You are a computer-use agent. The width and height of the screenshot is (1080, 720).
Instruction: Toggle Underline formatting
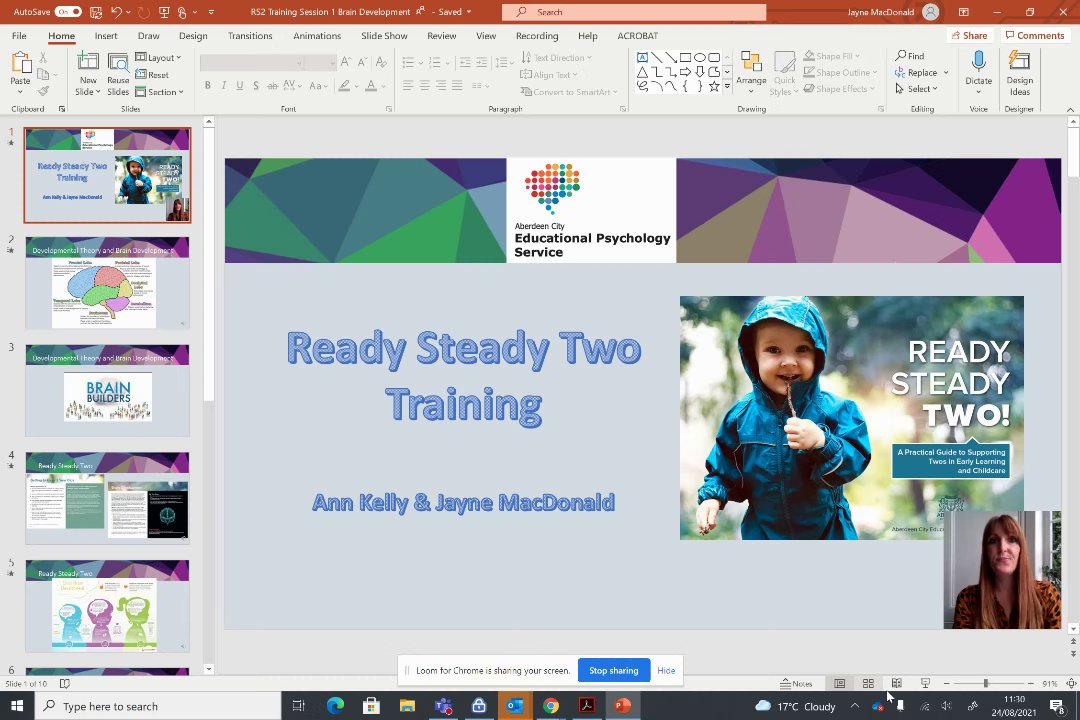(x=240, y=85)
